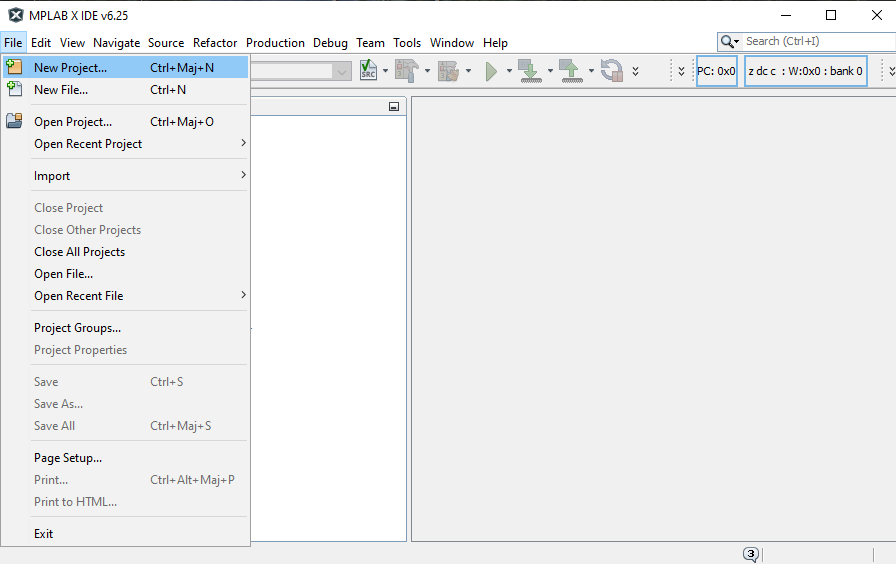Click the PC: 0x0 program counter box
896x564 pixels.
pyautogui.click(x=716, y=71)
